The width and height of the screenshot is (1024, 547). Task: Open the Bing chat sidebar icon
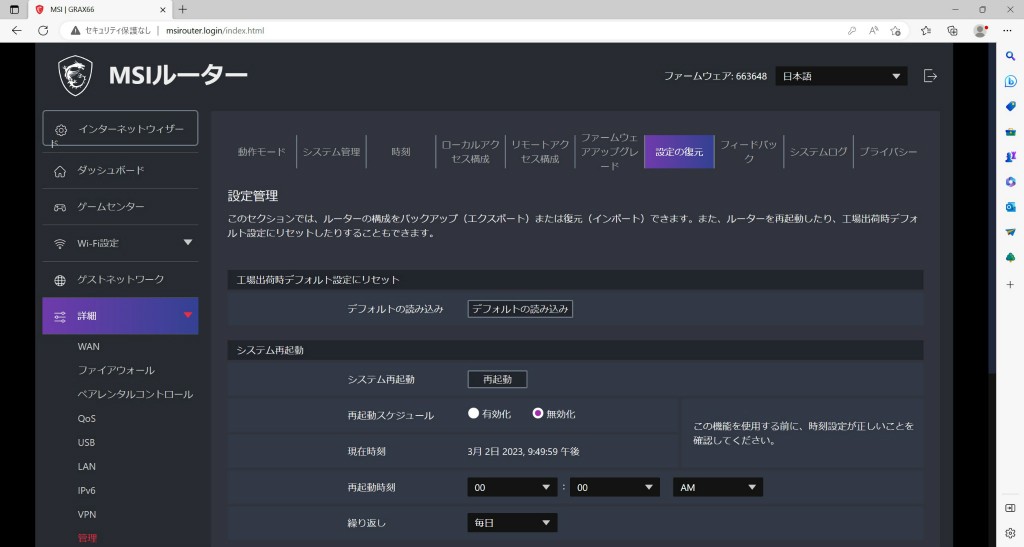pos(1010,81)
